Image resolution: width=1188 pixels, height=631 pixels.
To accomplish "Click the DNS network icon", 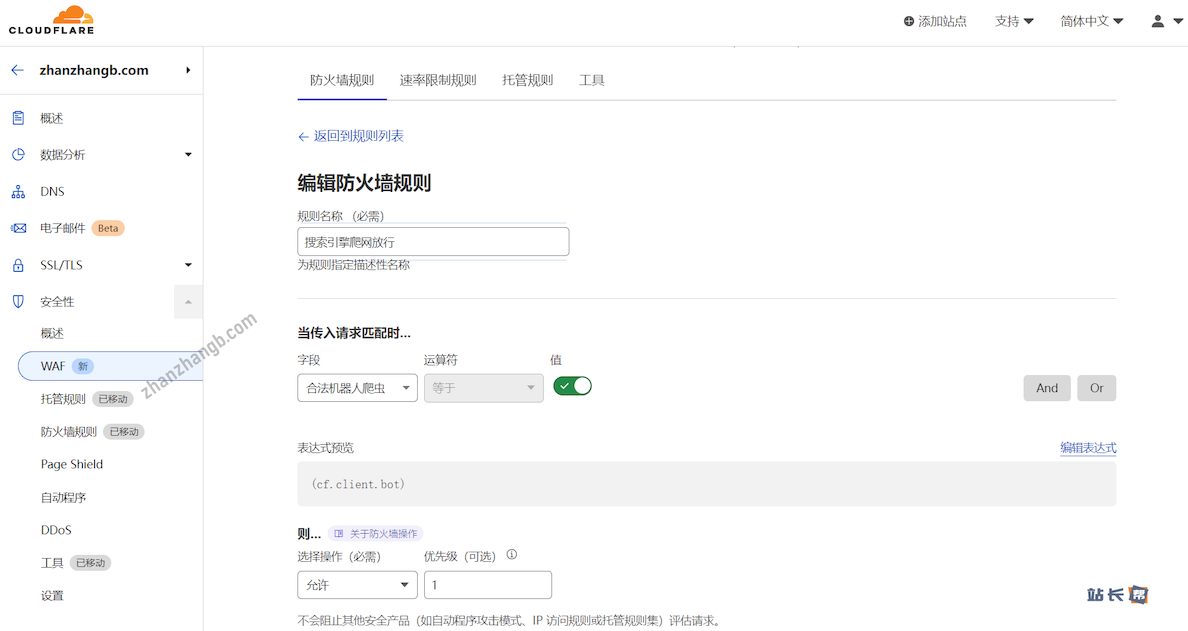I will 18,192.
